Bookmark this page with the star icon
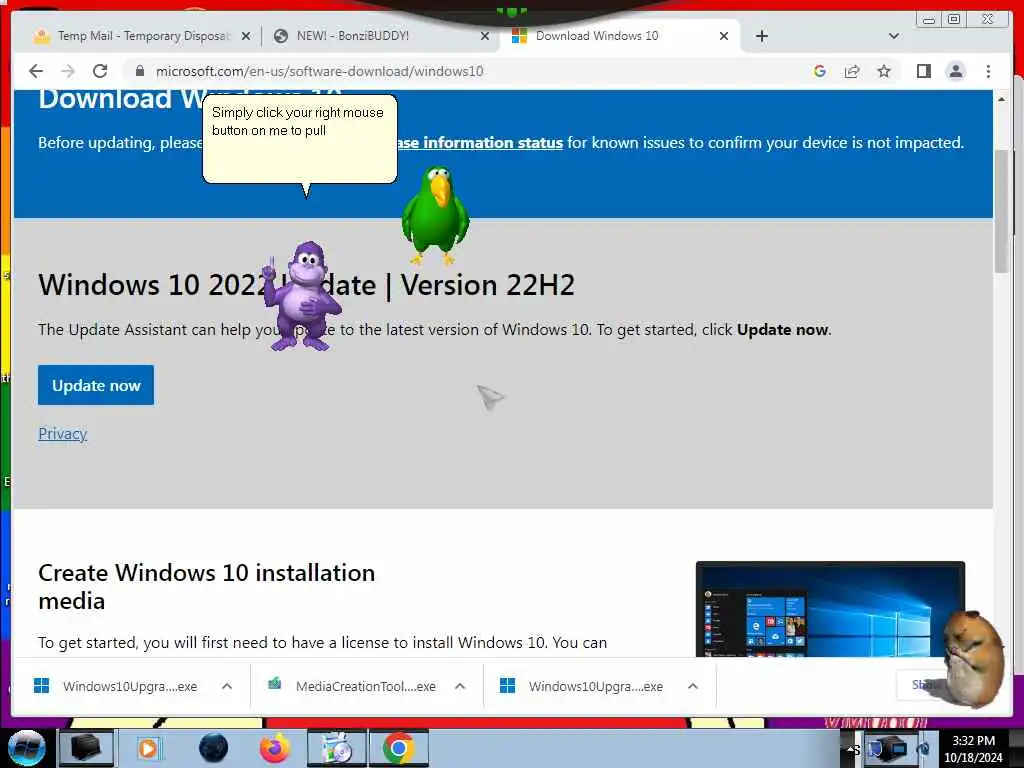Image resolution: width=1024 pixels, height=768 pixels. [x=884, y=71]
